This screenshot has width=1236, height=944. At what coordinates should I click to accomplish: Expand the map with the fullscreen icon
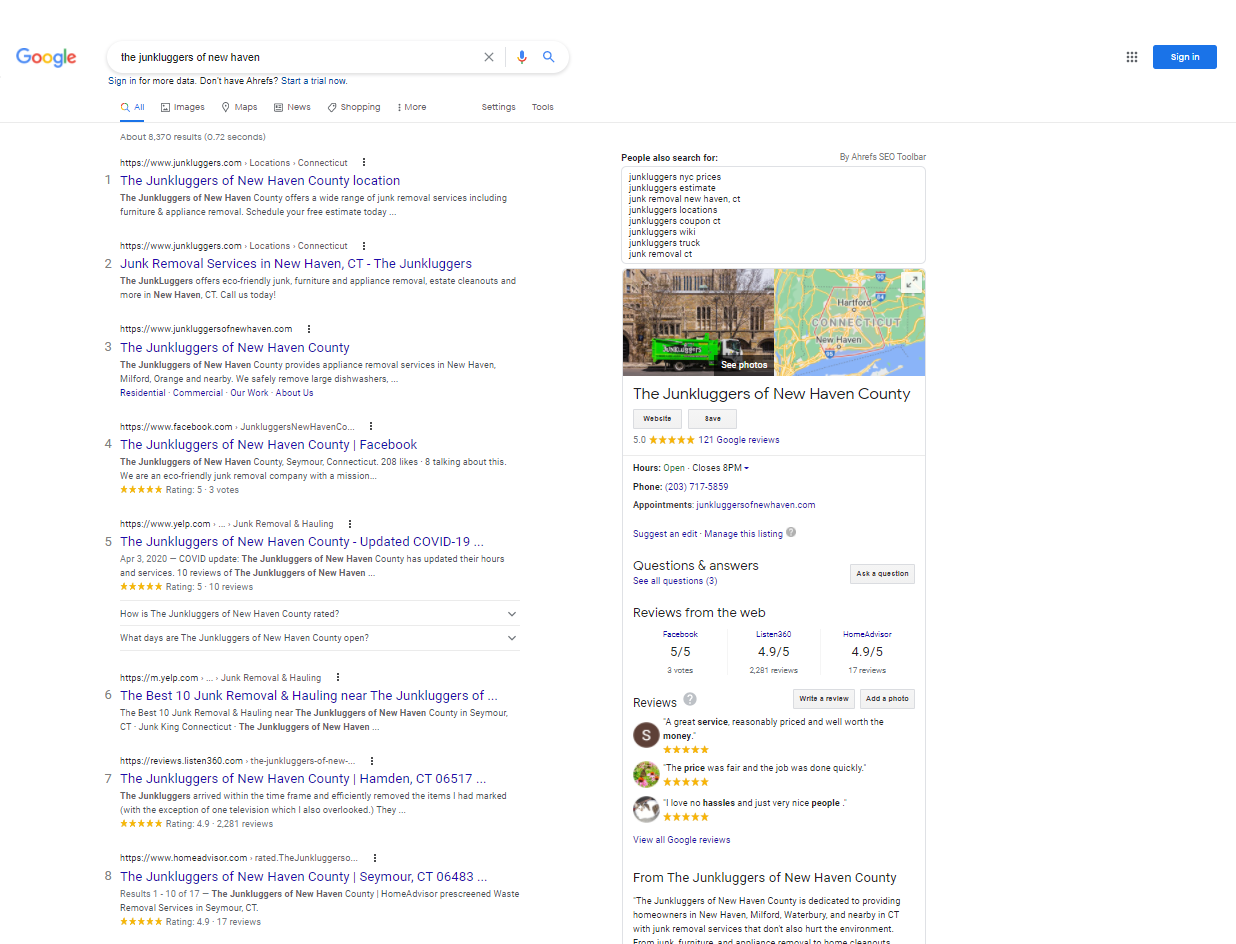[x=911, y=283]
